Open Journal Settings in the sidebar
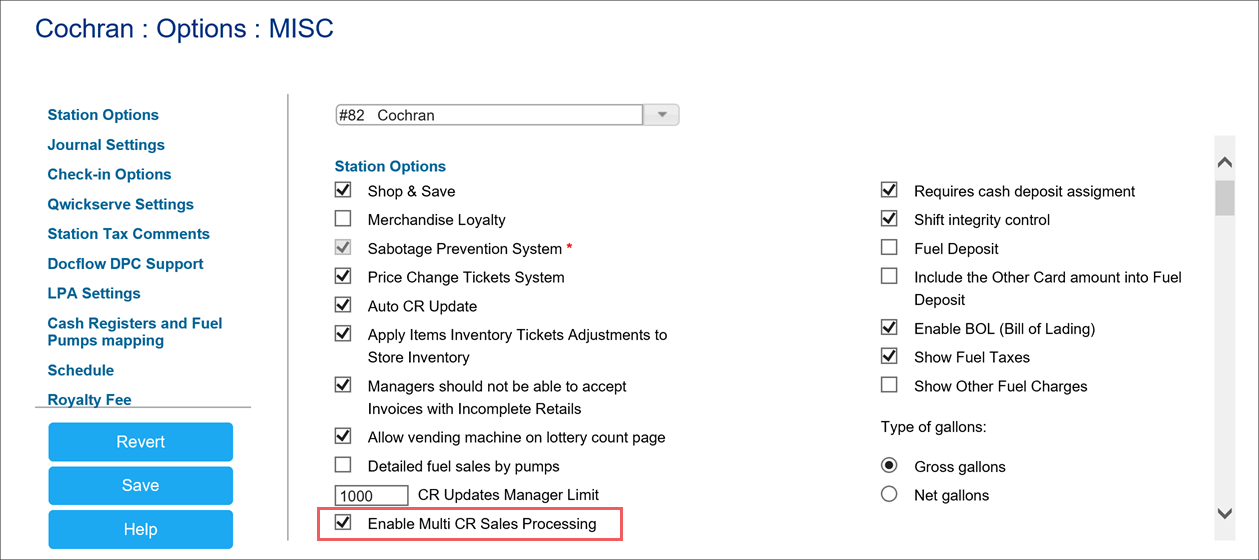 coord(106,145)
